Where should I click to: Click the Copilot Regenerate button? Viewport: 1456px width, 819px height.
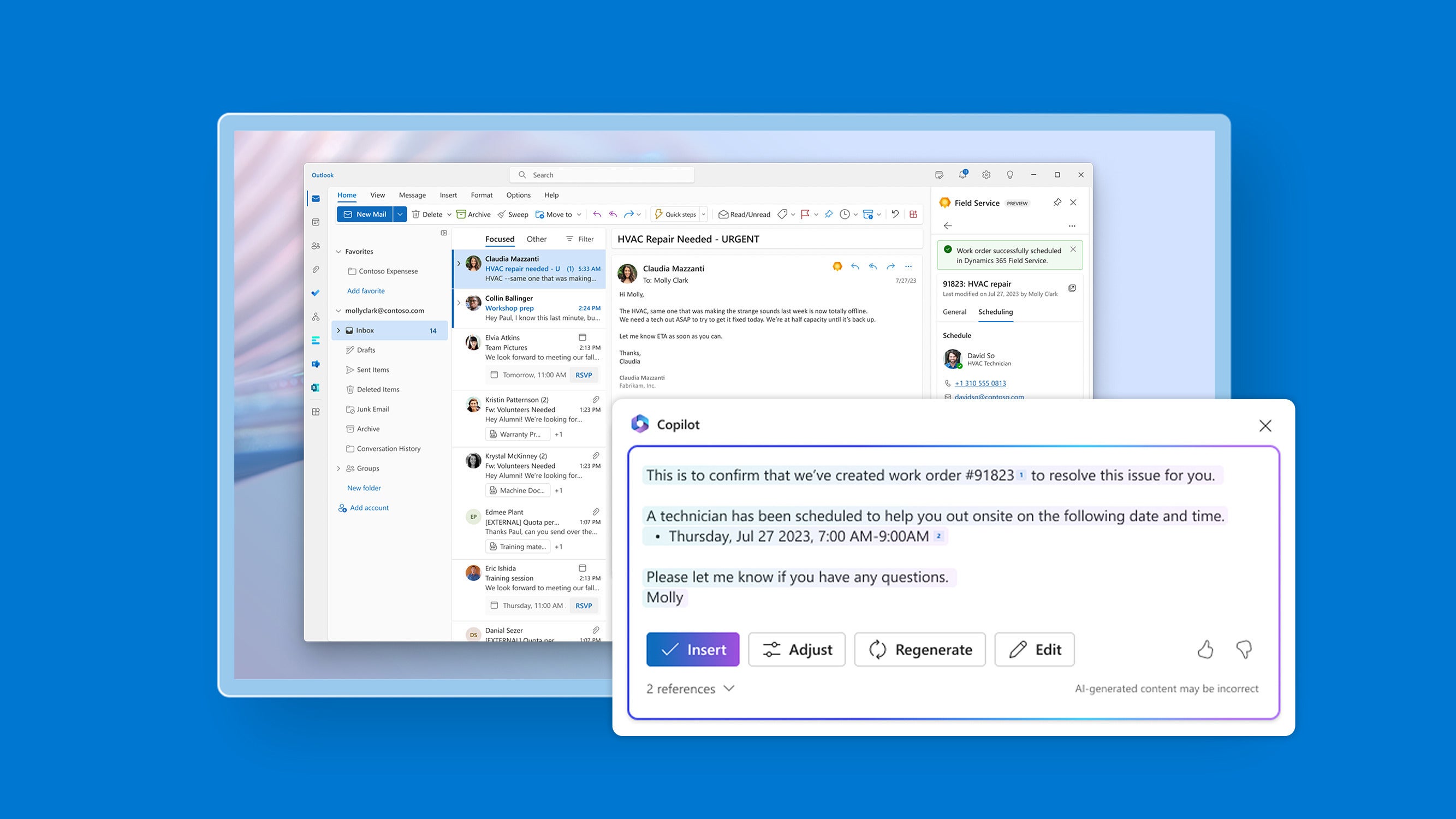(x=921, y=649)
